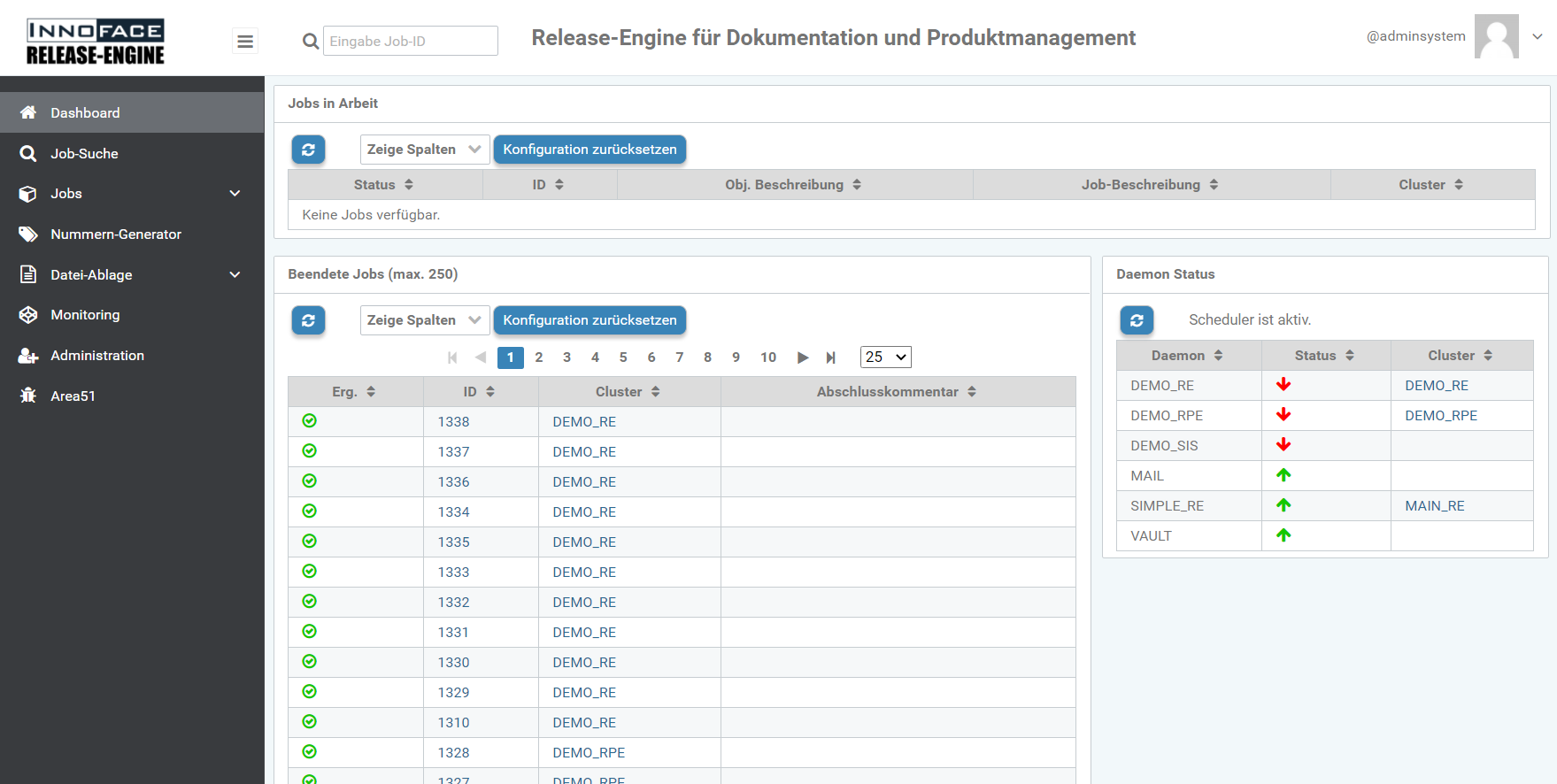Toggle the hamburger sidebar menu button
This screenshot has height=784, width=1557.
click(x=245, y=41)
